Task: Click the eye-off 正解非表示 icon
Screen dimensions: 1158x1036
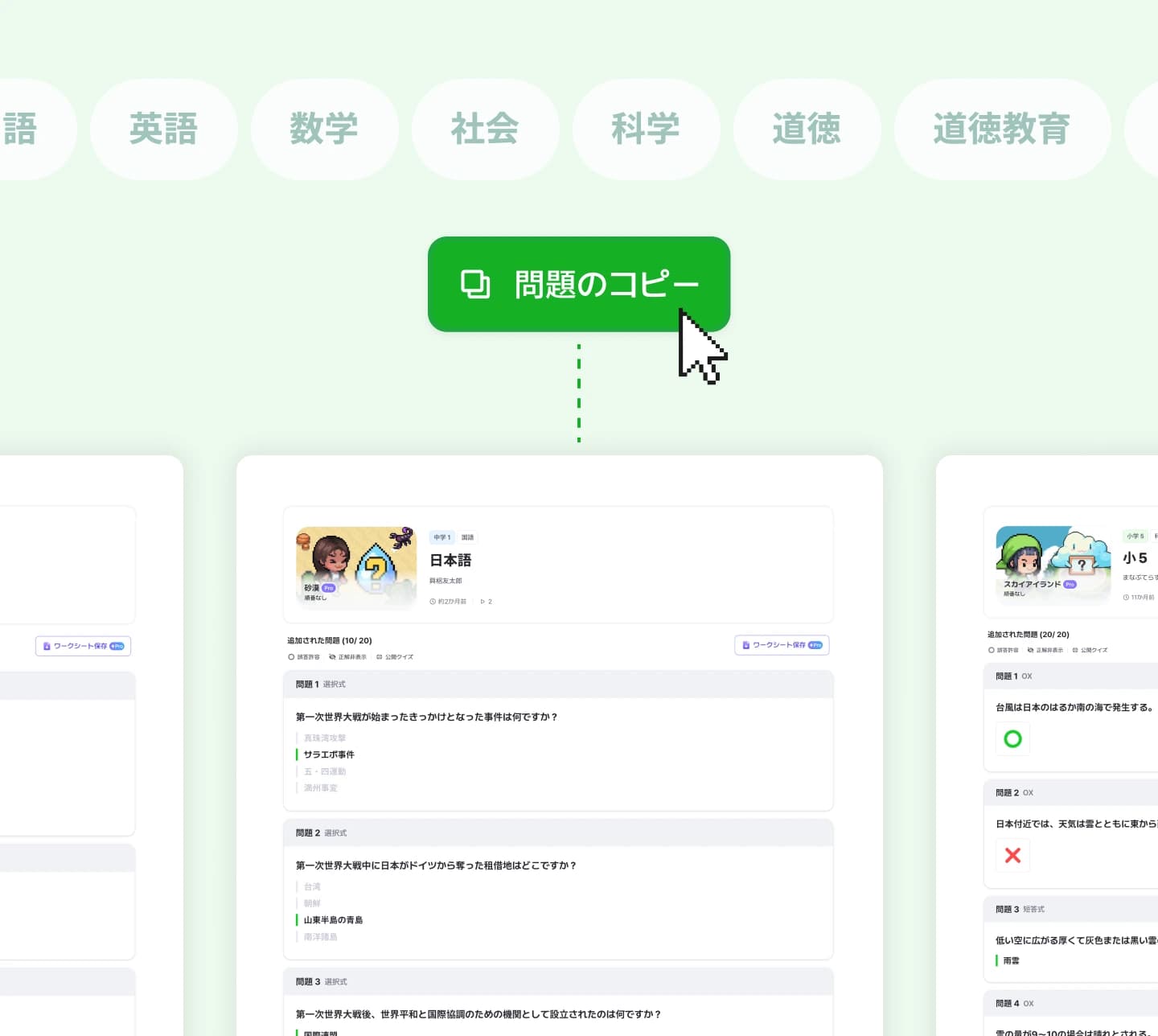Action: (x=333, y=656)
